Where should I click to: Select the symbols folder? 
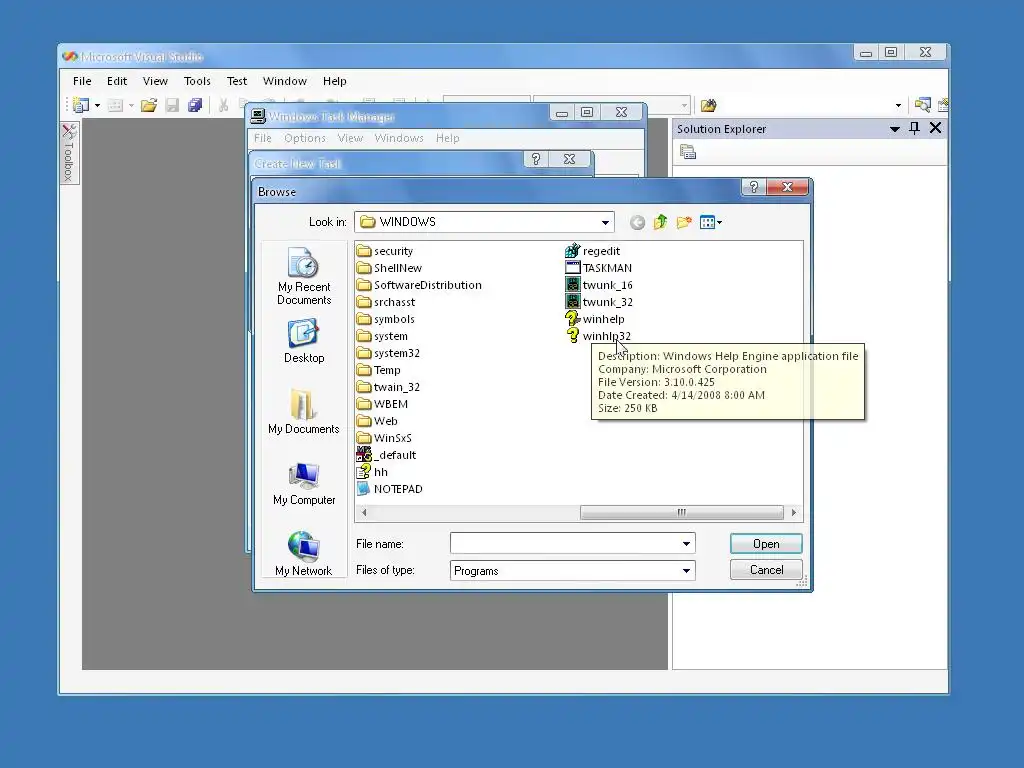click(x=386, y=319)
